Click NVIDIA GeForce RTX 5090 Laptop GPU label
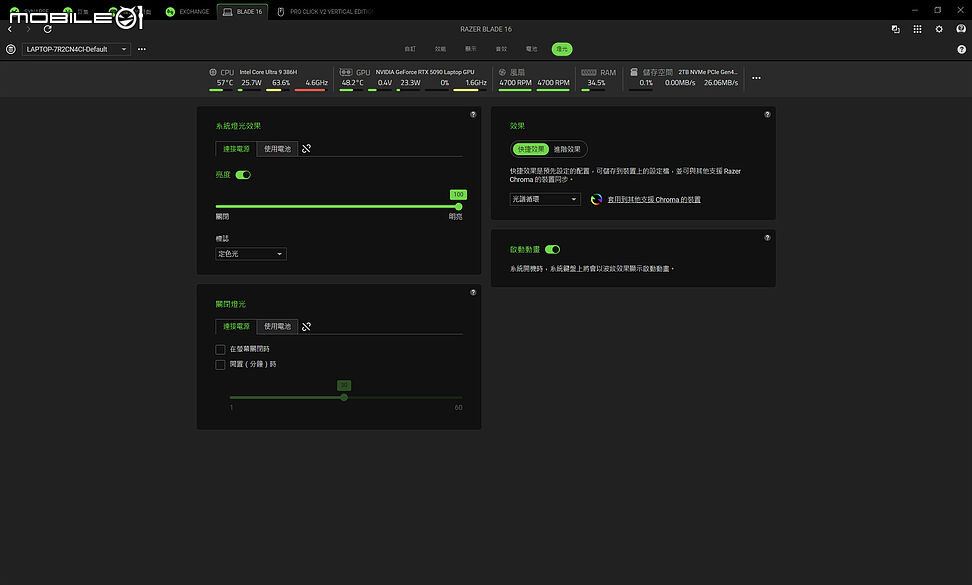 point(425,73)
